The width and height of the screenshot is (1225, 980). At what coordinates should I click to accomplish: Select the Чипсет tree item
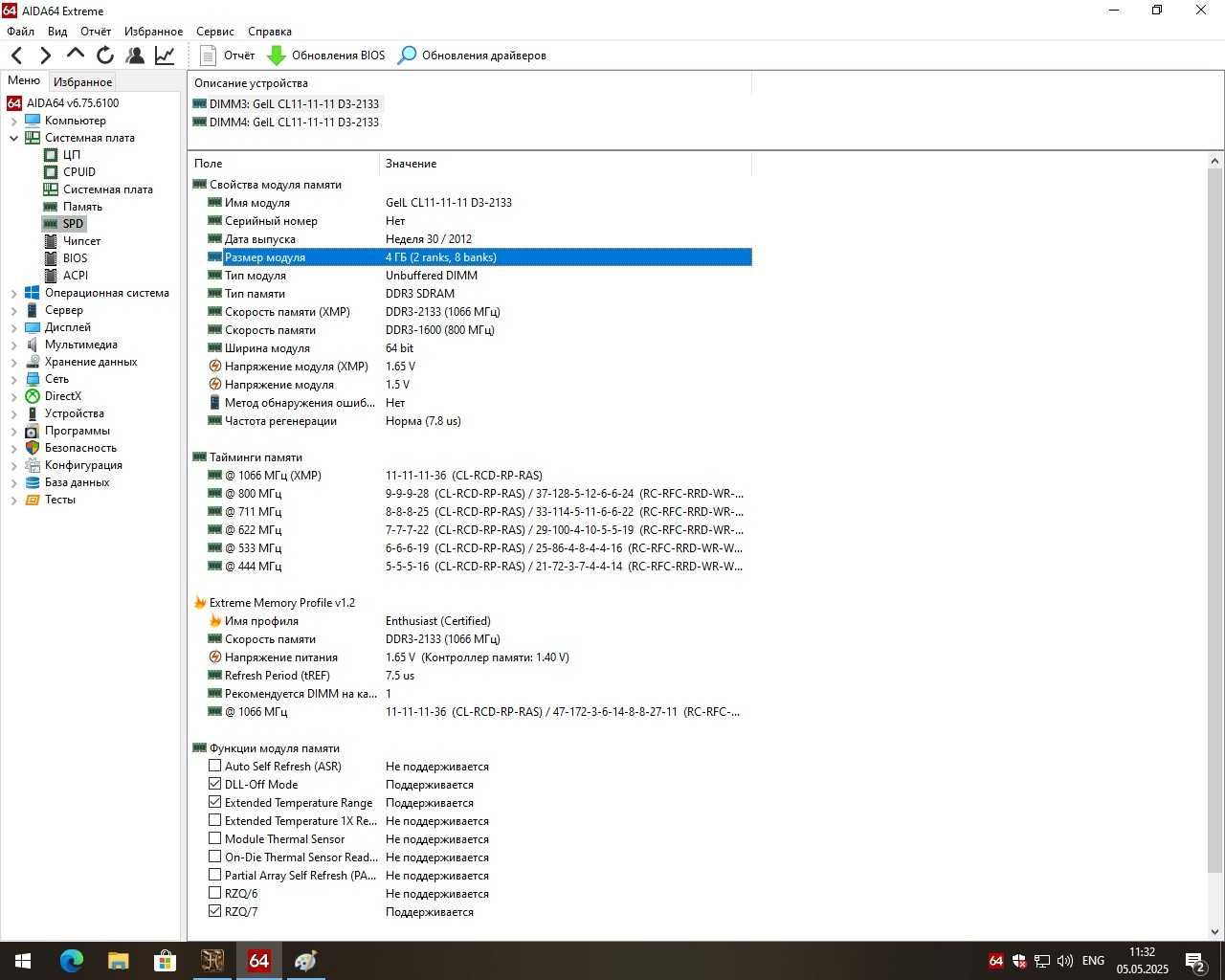(81, 240)
